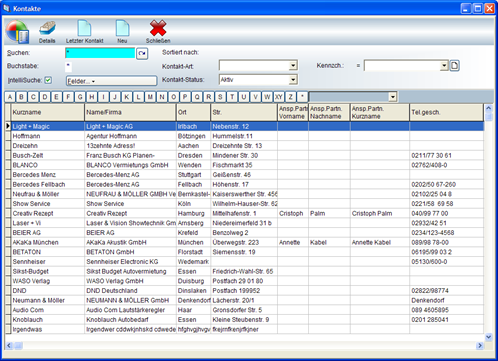This screenshot has height=361, width=498.
Task: Click the horizontal scrollbar left arrow
Action: click(9, 346)
